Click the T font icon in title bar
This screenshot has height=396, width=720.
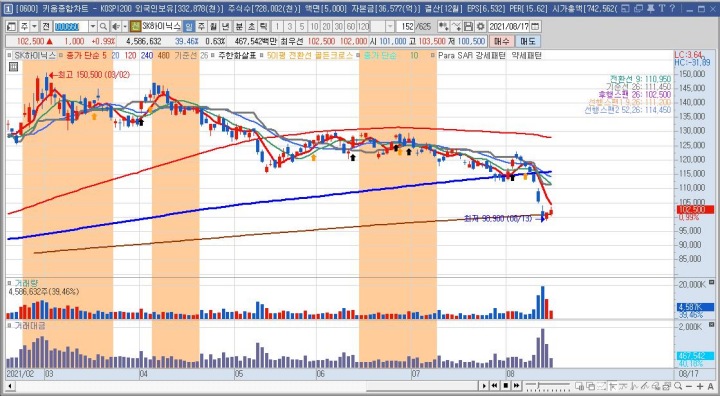click(x=662, y=8)
